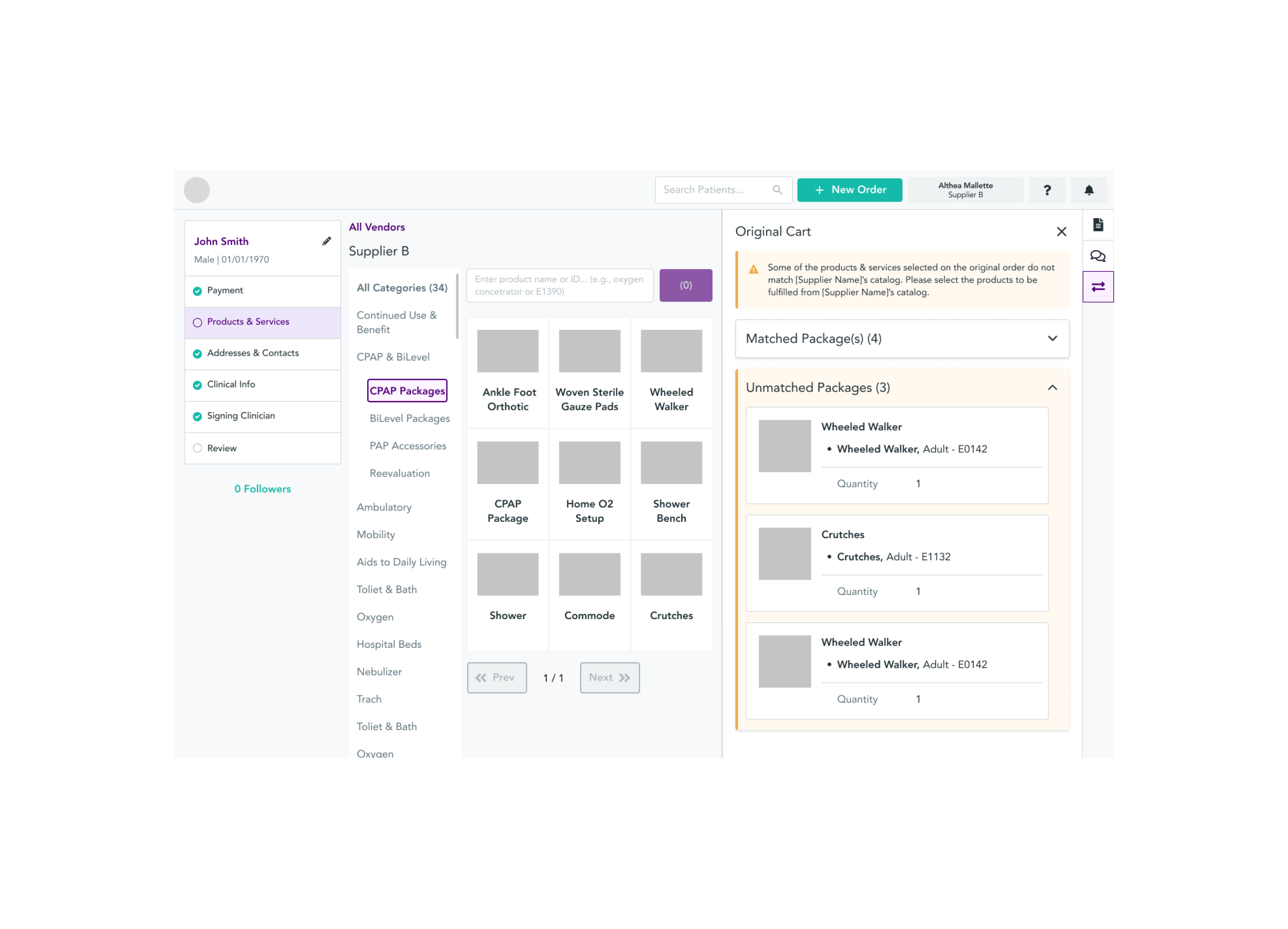This screenshot has width=1288, height=929.
Task: Select the Products & Services step
Action: [263, 323]
